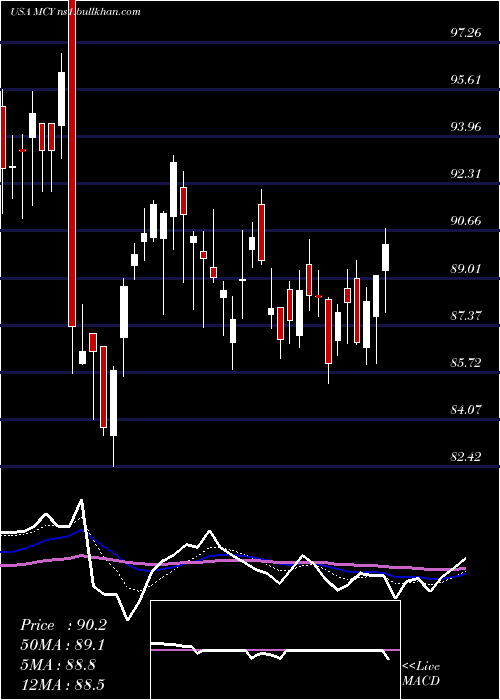Click the 95.61 price axis label

(466, 80)
